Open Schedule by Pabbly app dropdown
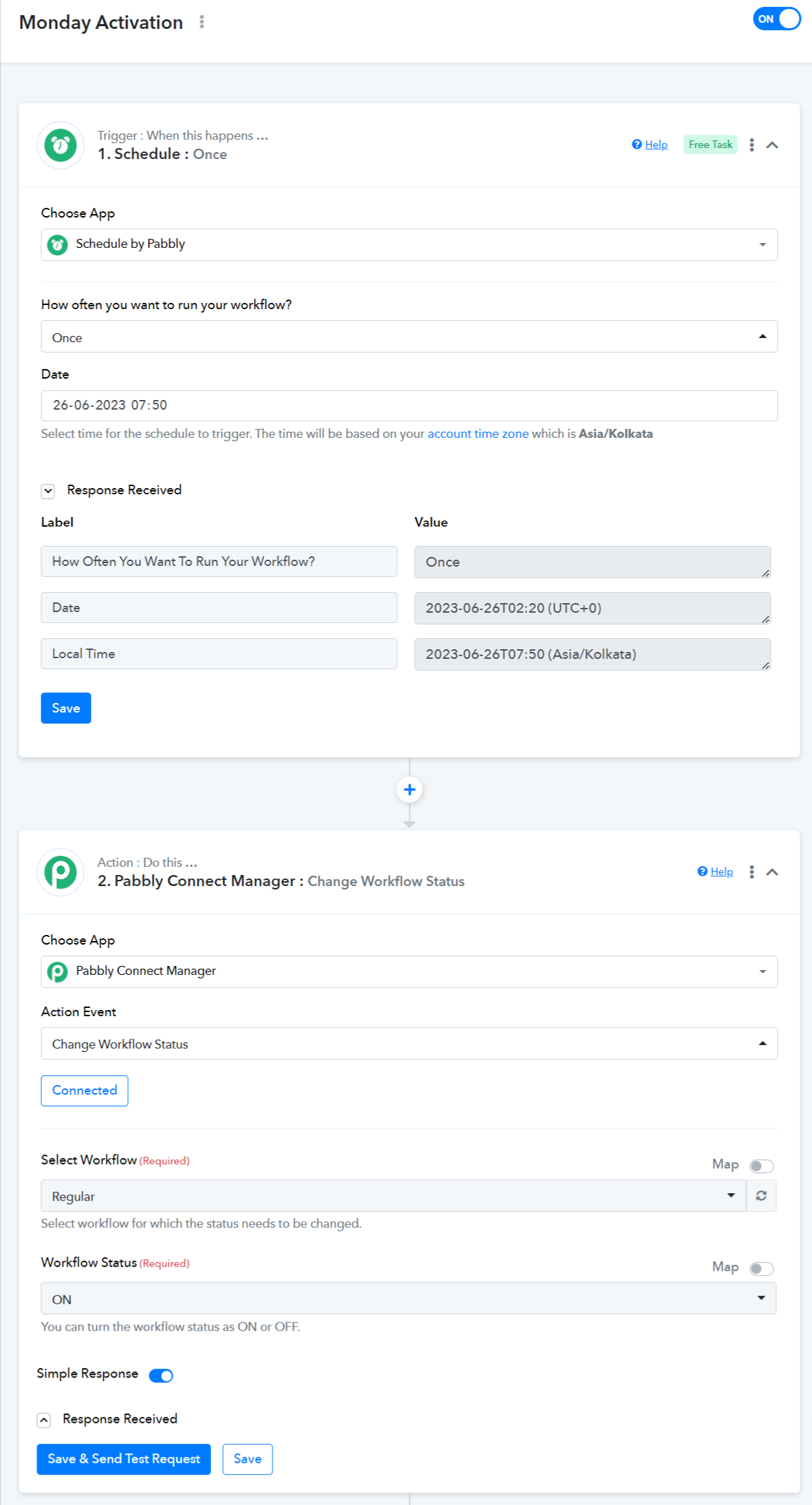This screenshot has width=812, height=1505. tap(409, 244)
